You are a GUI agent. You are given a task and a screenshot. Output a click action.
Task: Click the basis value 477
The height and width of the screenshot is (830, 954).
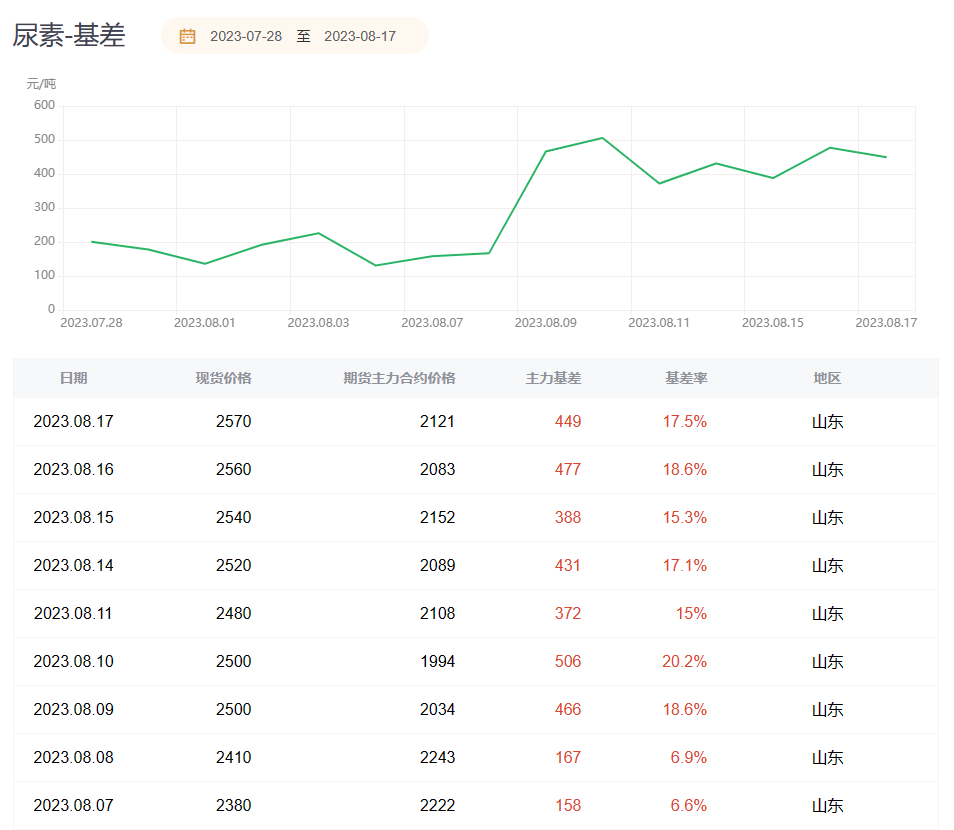click(568, 469)
